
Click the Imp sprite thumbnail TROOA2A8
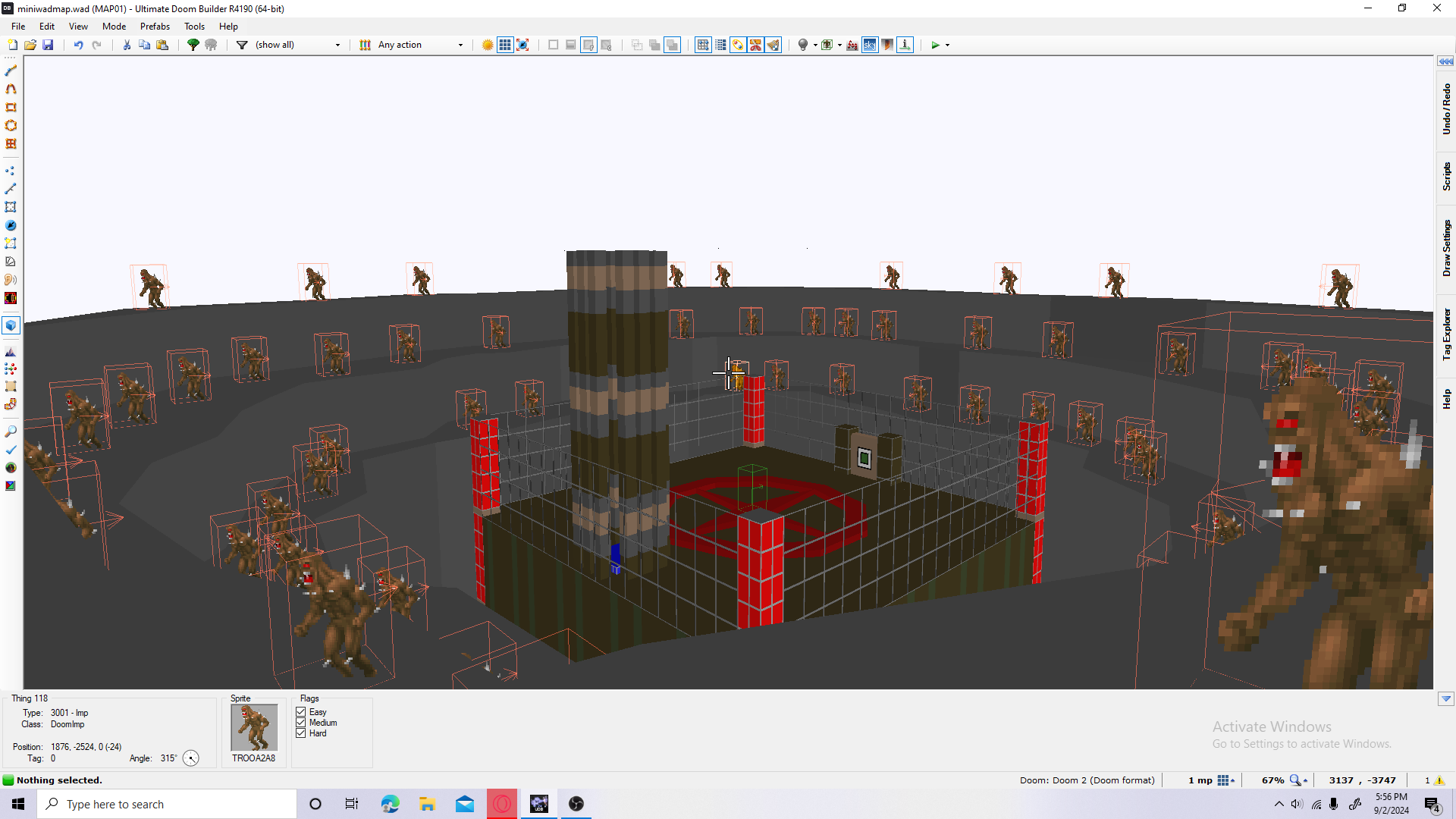254,727
